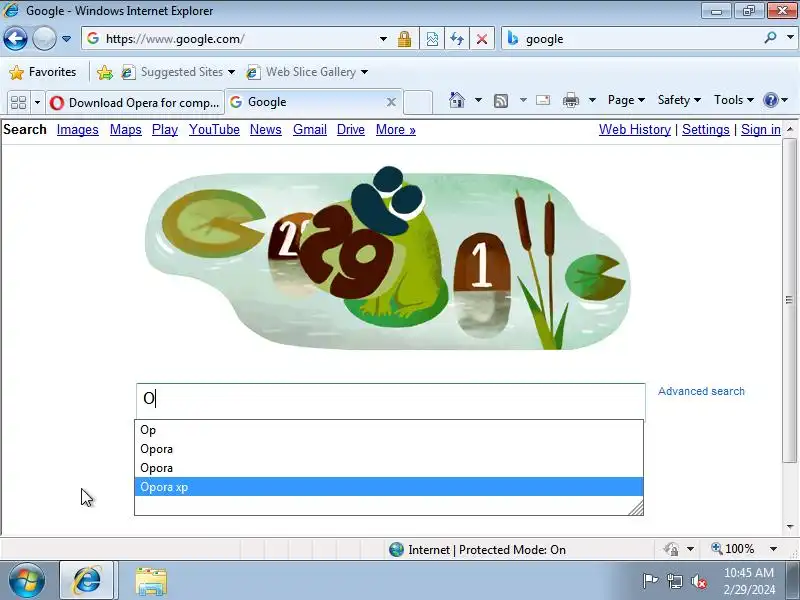Open Suggested Sites dropdown
The height and width of the screenshot is (600, 800).
point(178,72)
